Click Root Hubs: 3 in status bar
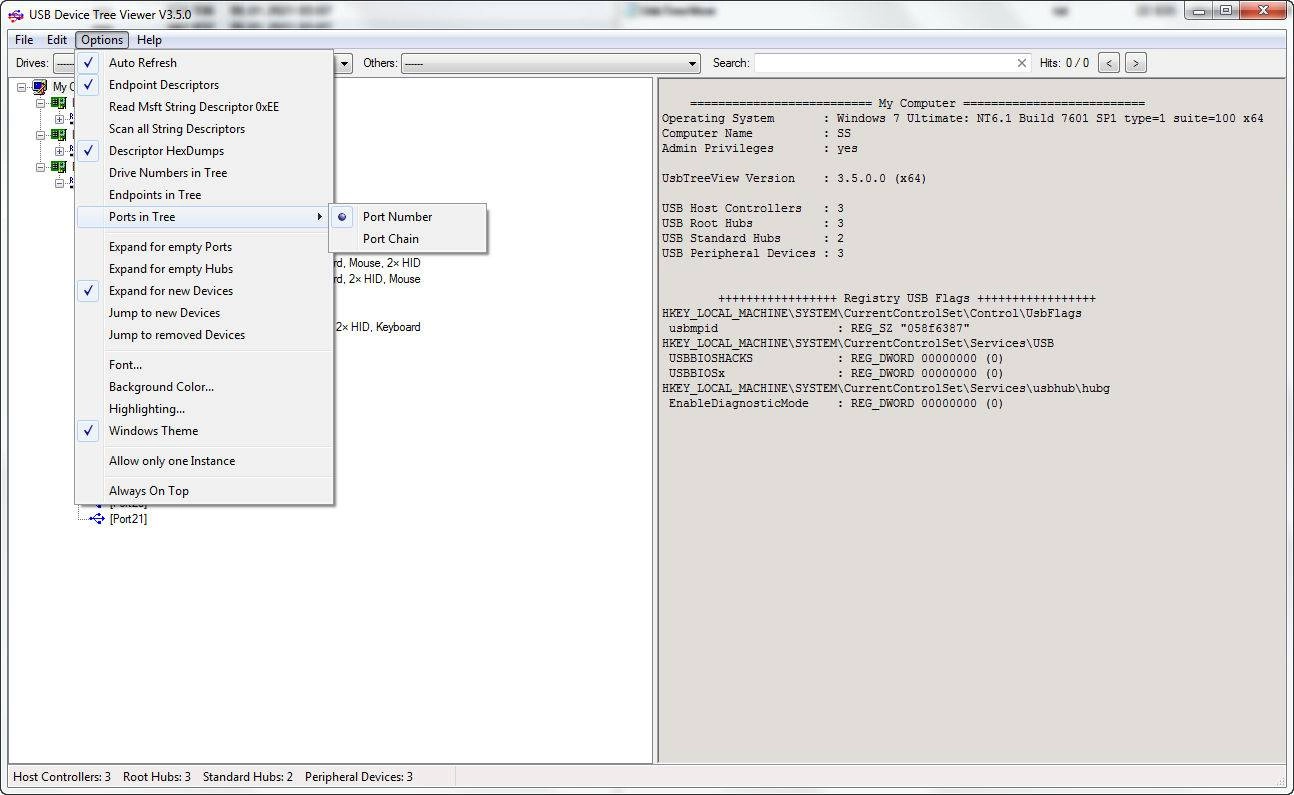 pos(157,777)
